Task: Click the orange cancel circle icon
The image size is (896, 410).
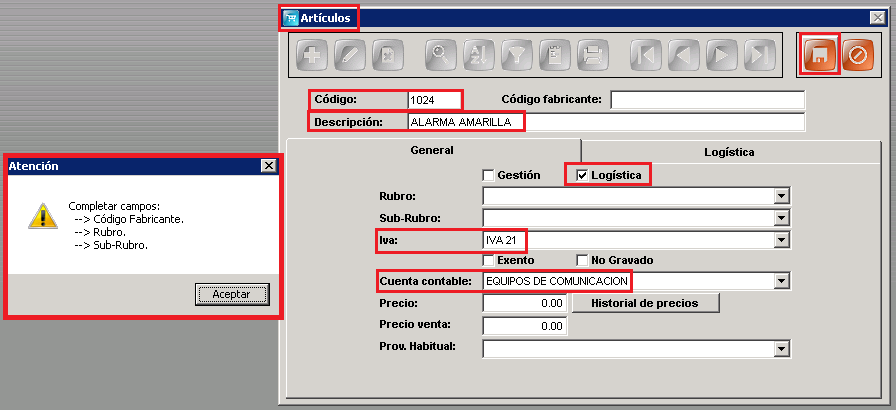Action: [x=858, y=55]
